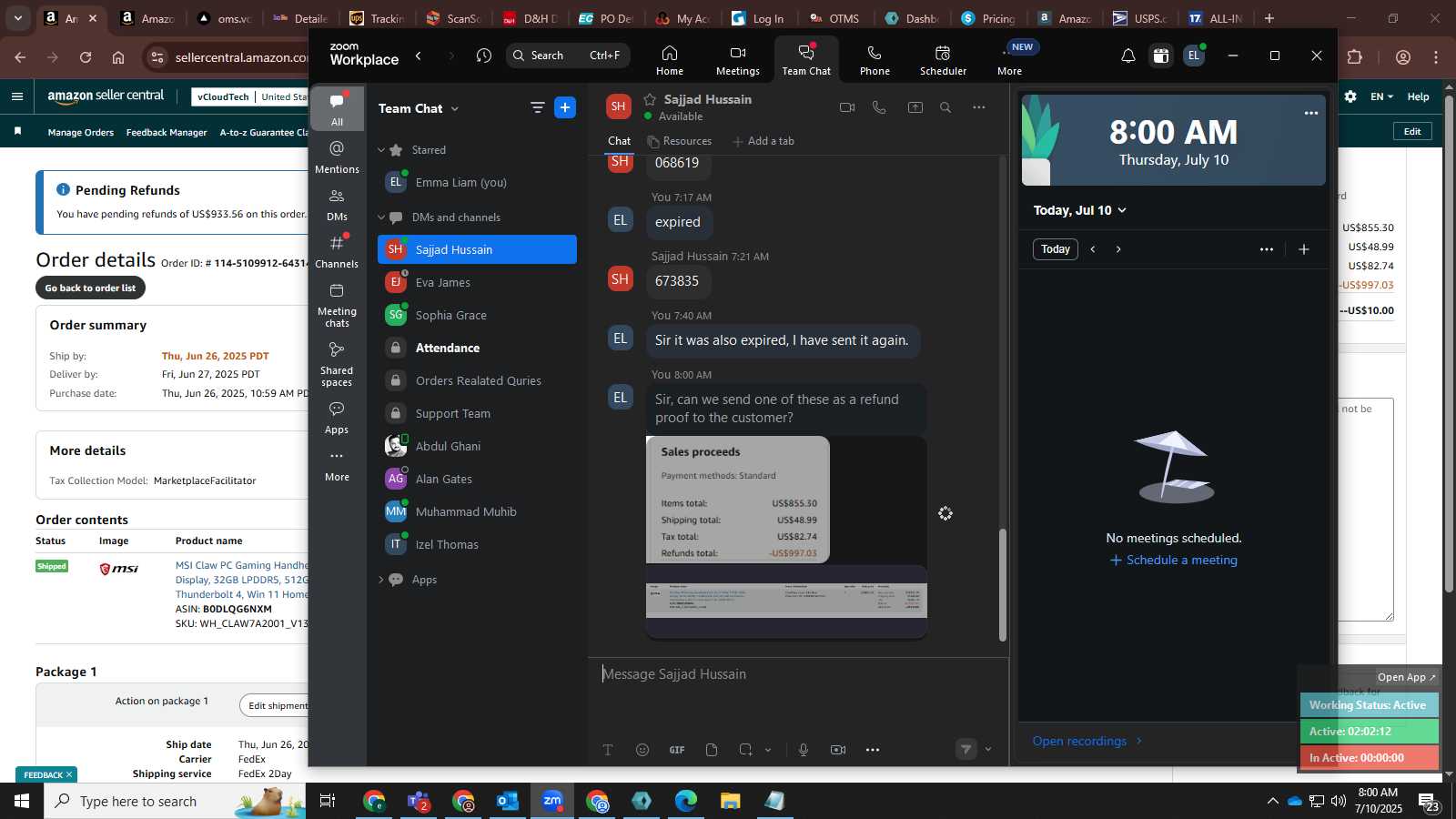Open chat header more options dots
The width and height of the screenshot is (1456, 819).
tap(978, 107)
